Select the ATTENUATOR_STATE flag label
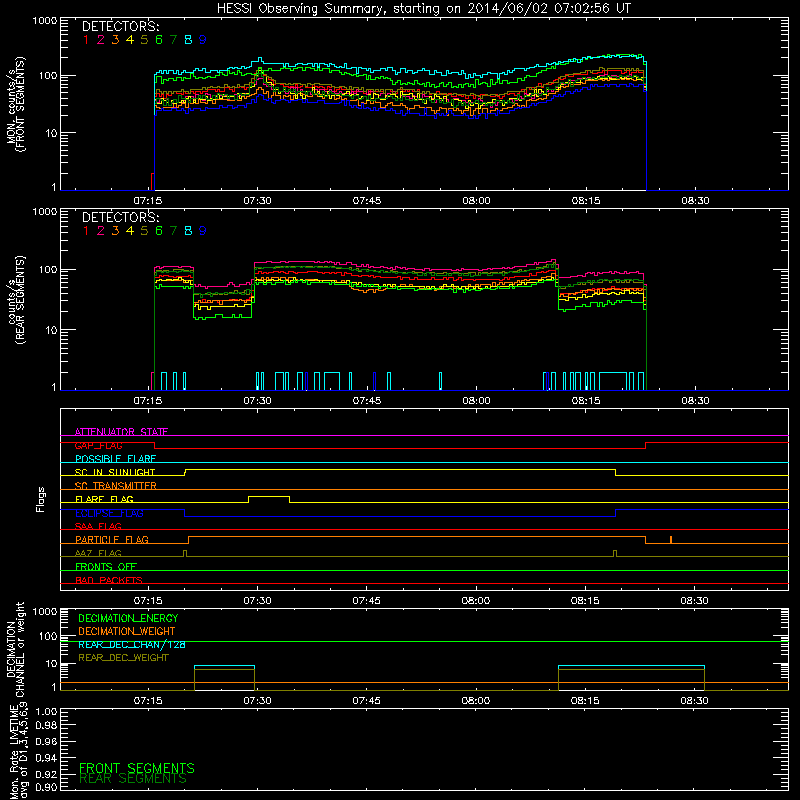 [x=121, y=432]
